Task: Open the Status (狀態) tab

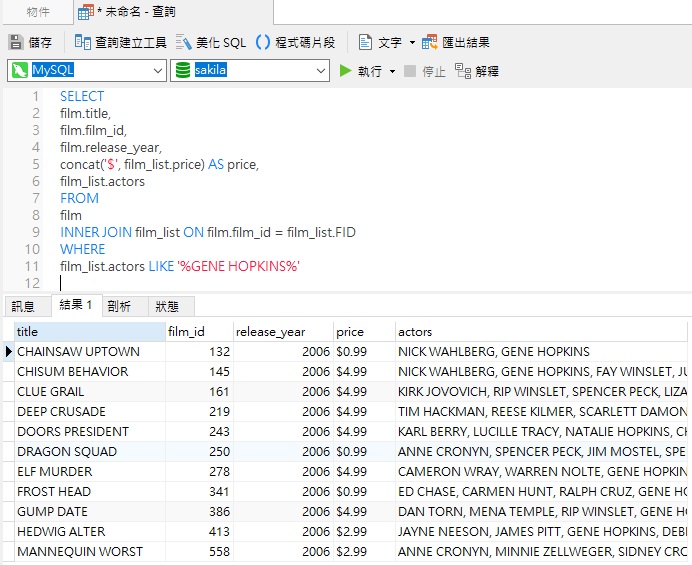Action: (167, 306)
